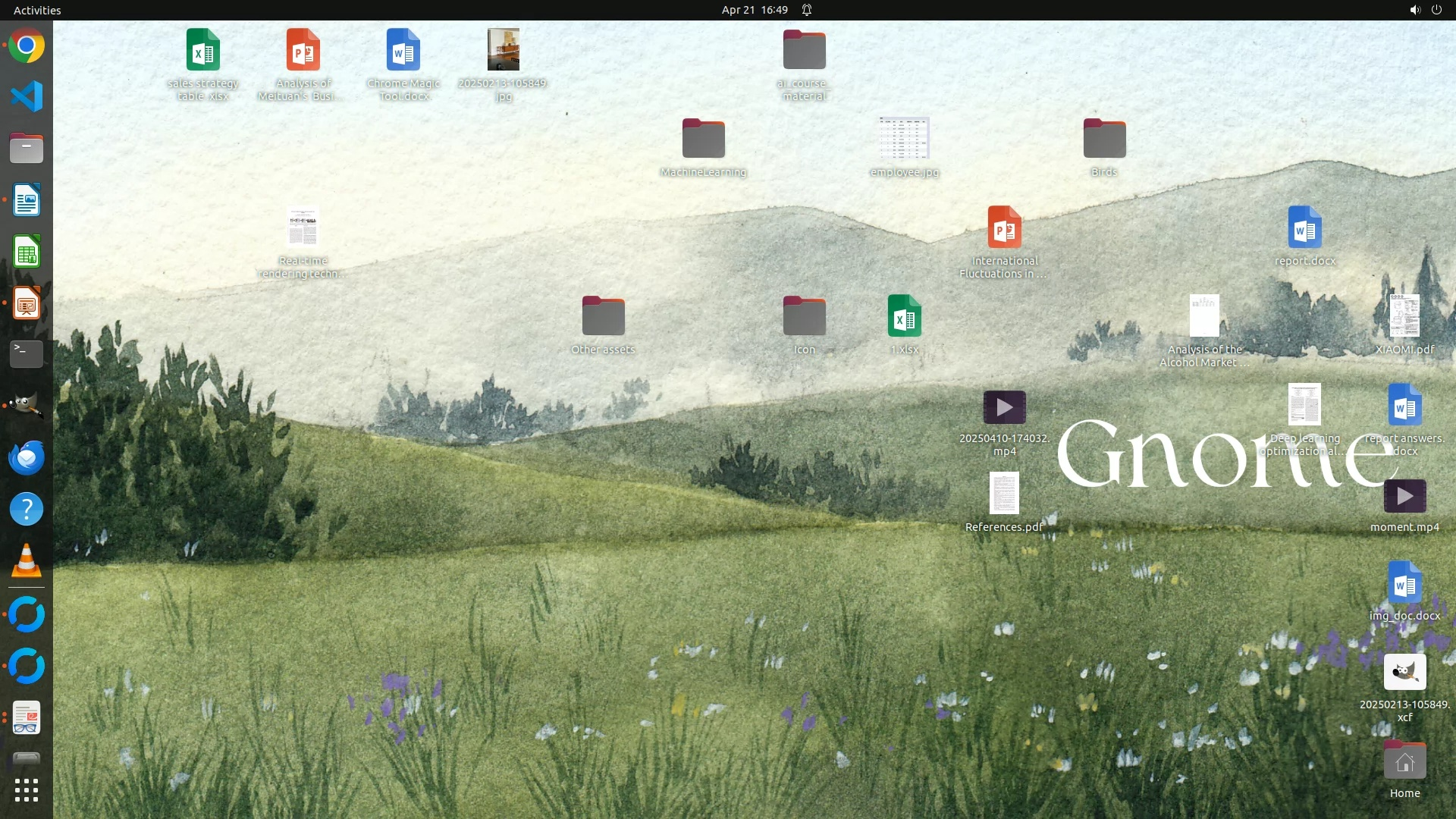Launch GIMP from the dock
Image resolution: width=1456 pixels, height=819 pixels.
pyautogui.click(x=27, y=406)
